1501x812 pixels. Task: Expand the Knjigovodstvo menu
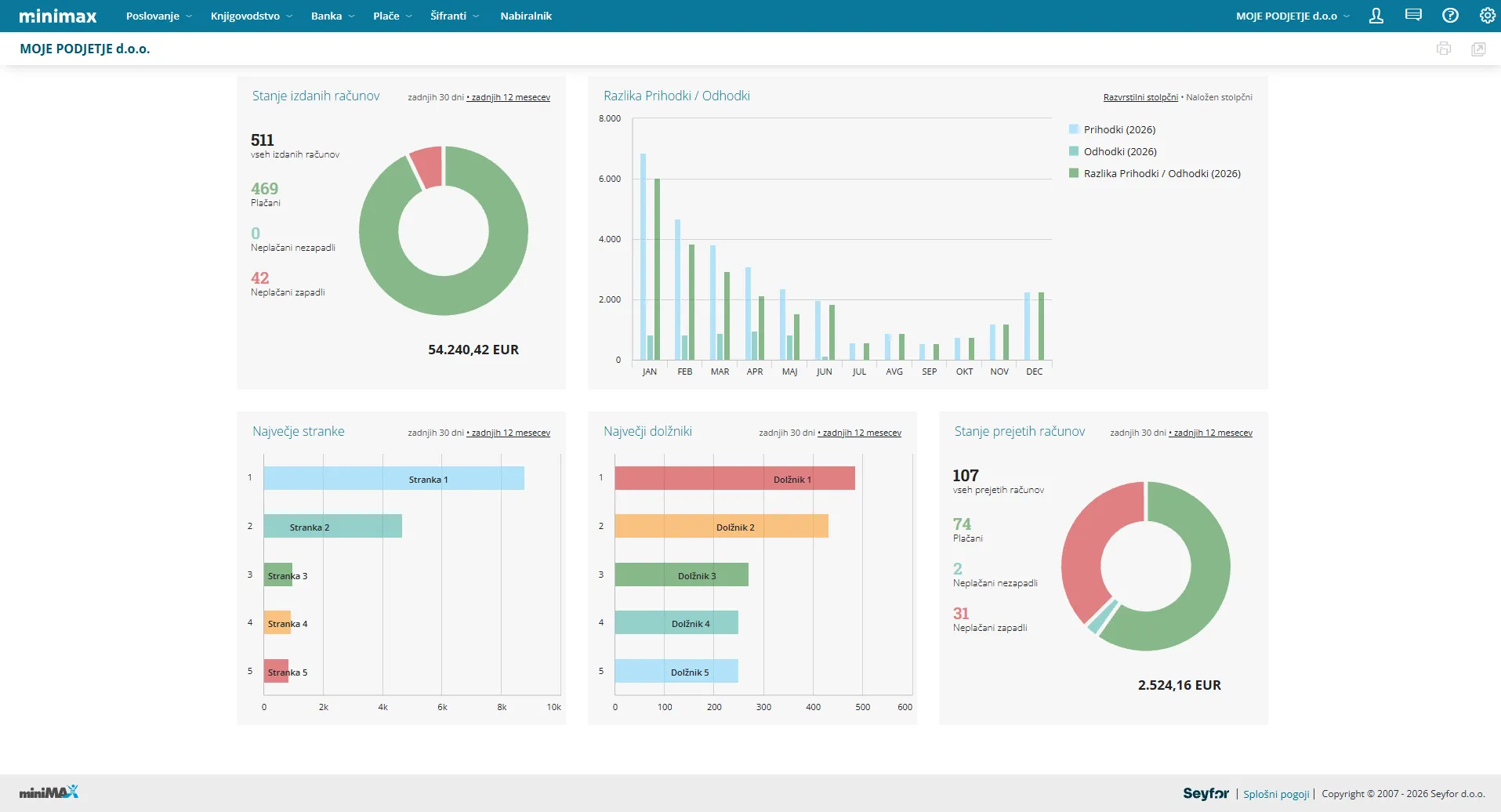click(x=251, y=16)
